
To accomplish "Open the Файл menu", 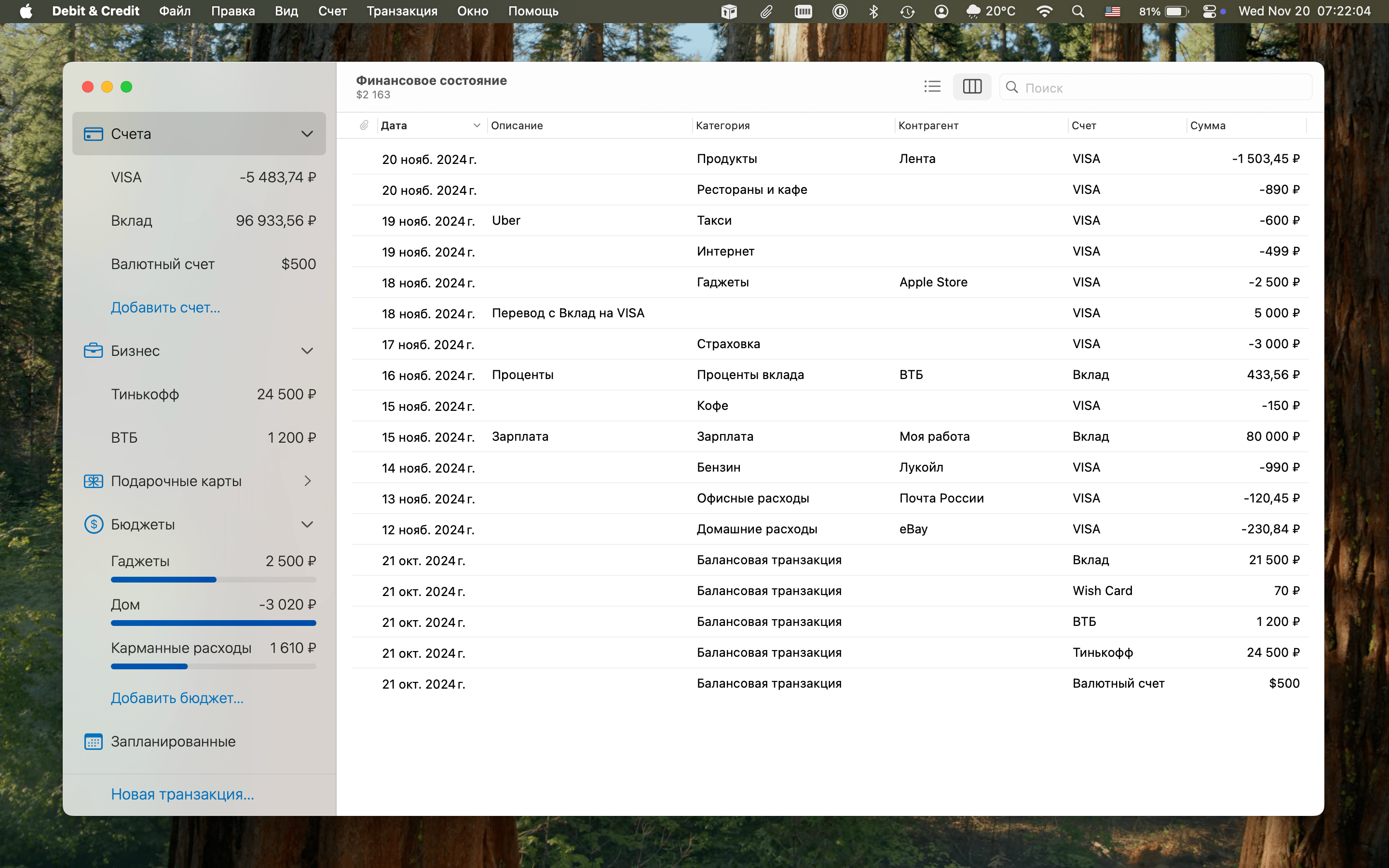I will [175, 11].
